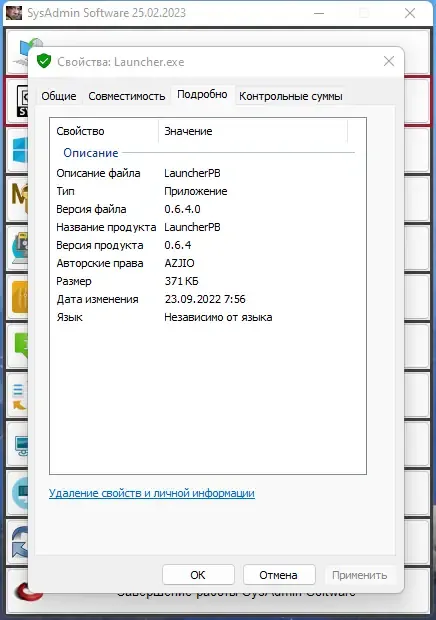This screenshot has height=620, width=436.
Task: Click the Отмена button
Action: point(279,575)
